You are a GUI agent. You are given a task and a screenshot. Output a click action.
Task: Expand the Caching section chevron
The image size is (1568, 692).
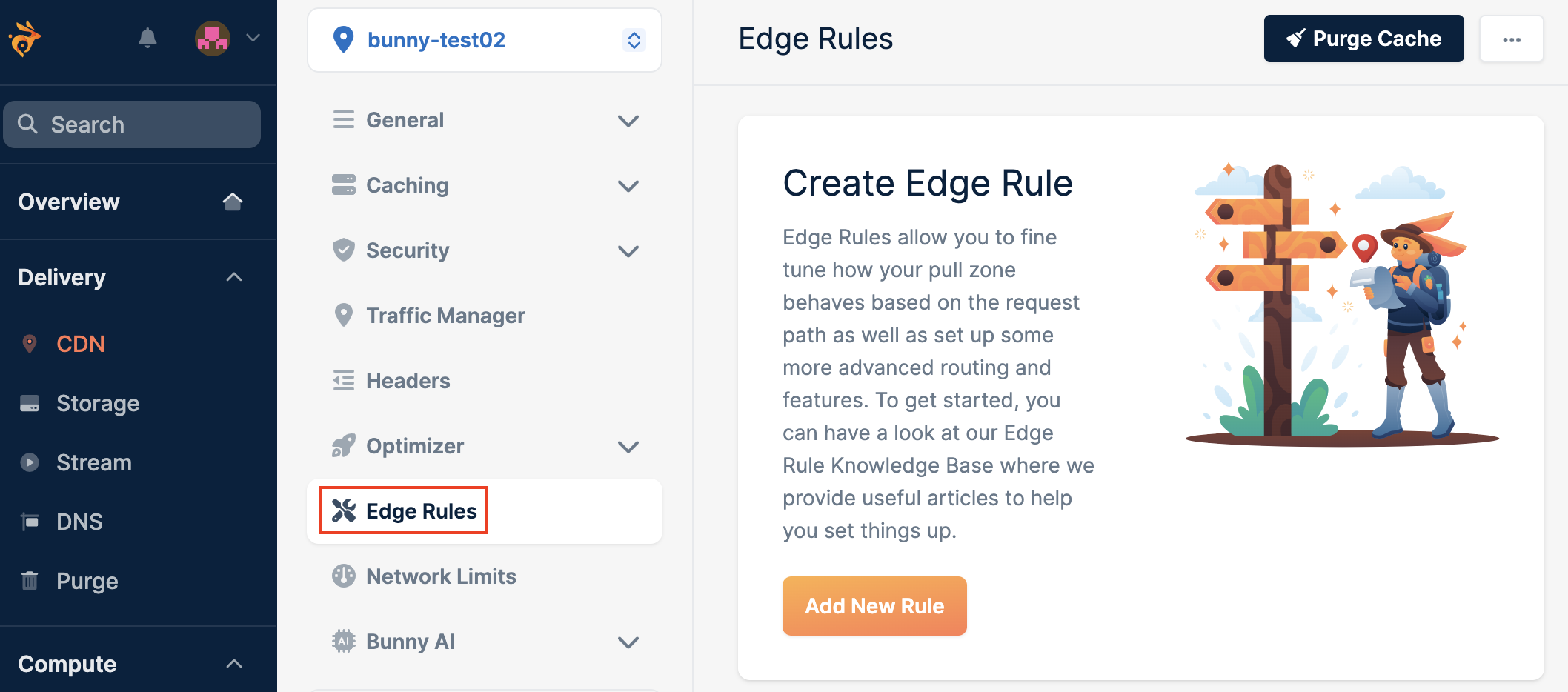[x=628, y=186]
